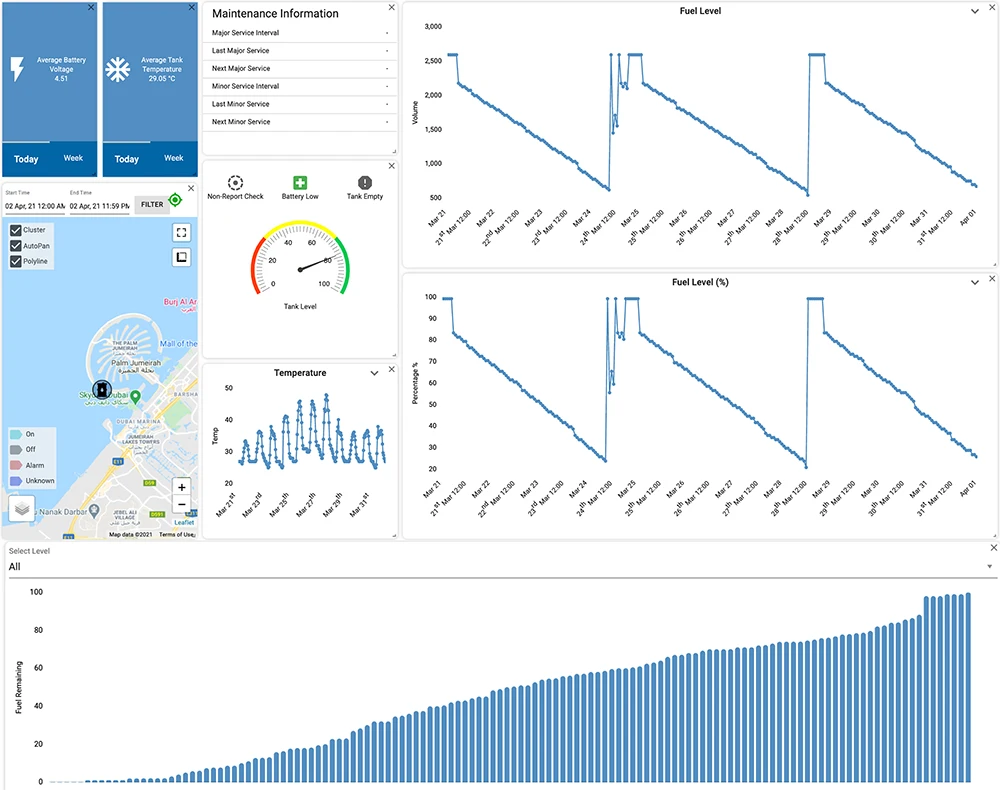
Task: Click the Tank Empty warning icon
Action: (365, 183)
